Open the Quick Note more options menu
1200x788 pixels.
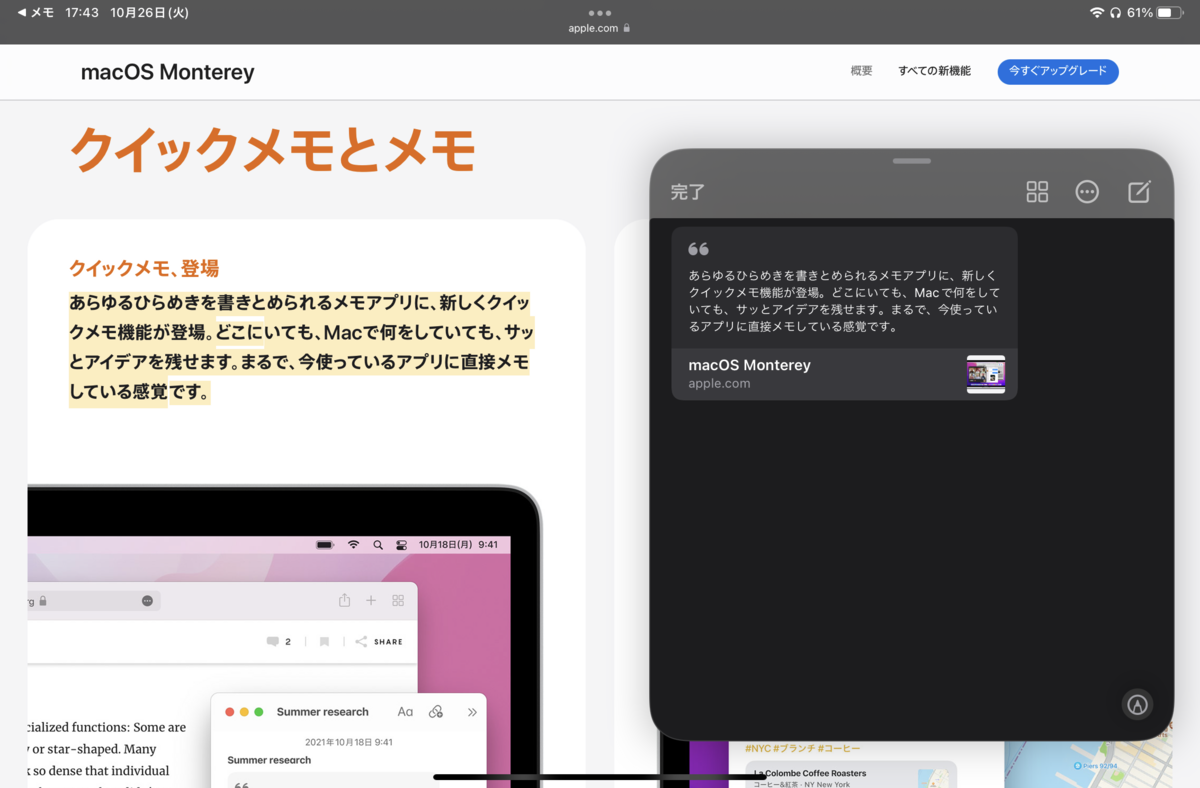click(1087, 191)
